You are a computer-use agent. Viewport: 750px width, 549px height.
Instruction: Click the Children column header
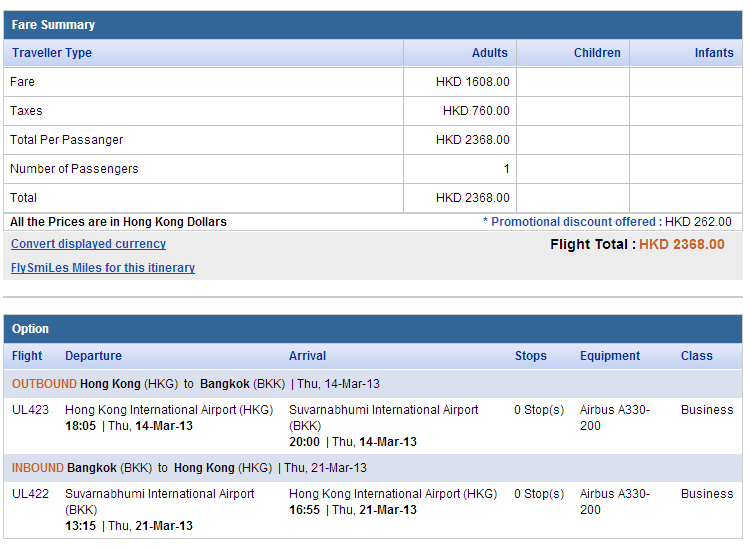point(597,53)
